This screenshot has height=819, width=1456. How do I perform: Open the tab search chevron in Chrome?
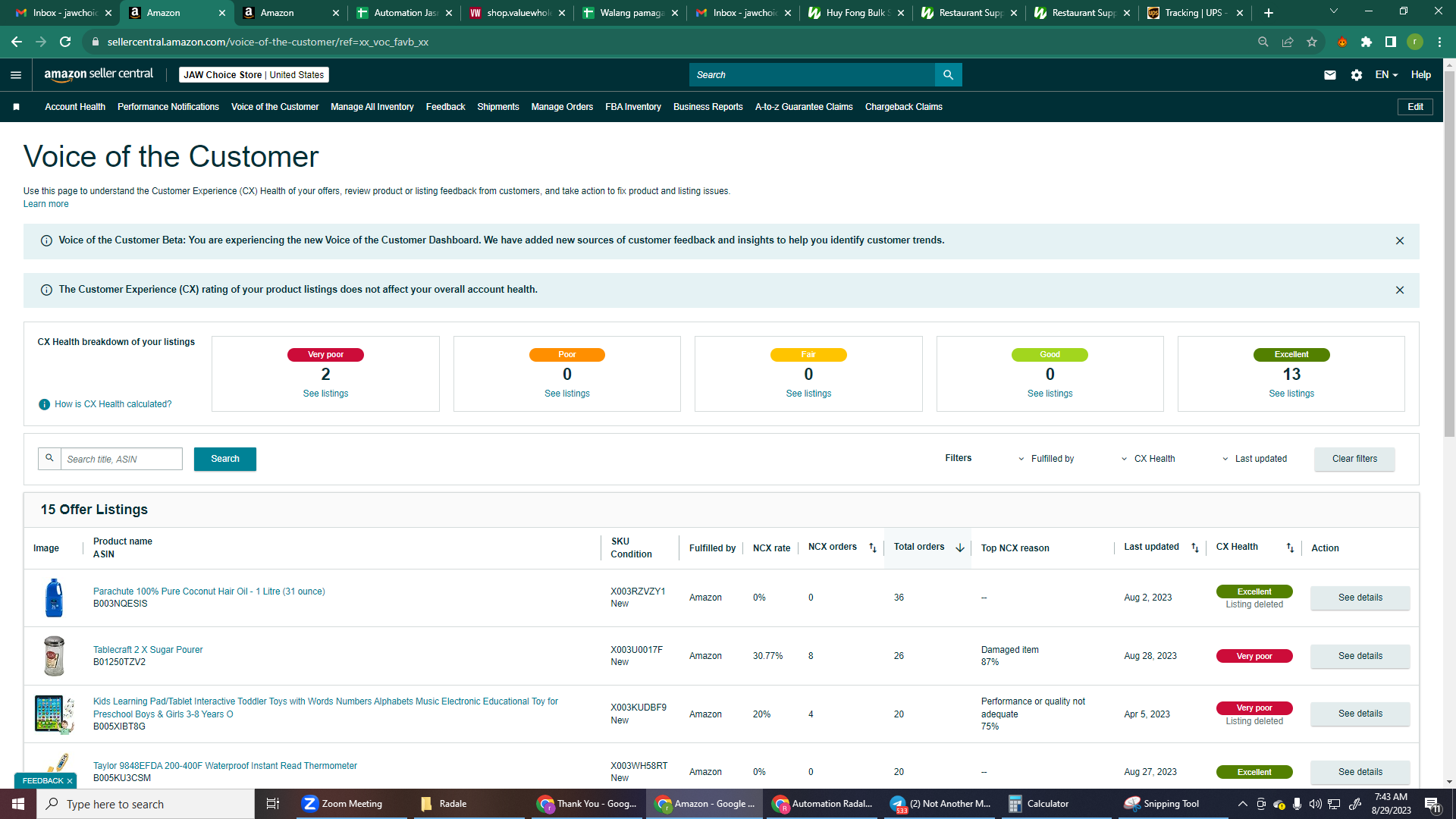(1334, 11)
